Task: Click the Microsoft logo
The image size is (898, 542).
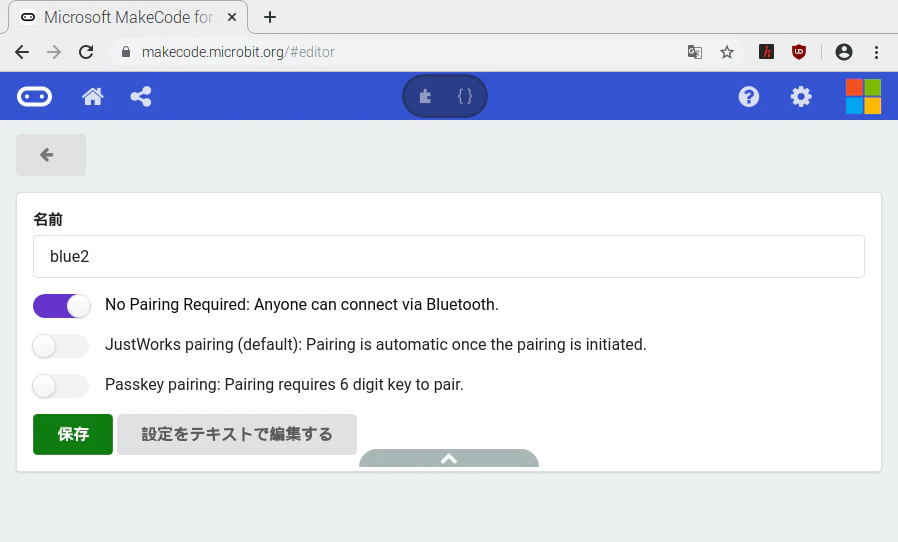Action: point(863,96)
